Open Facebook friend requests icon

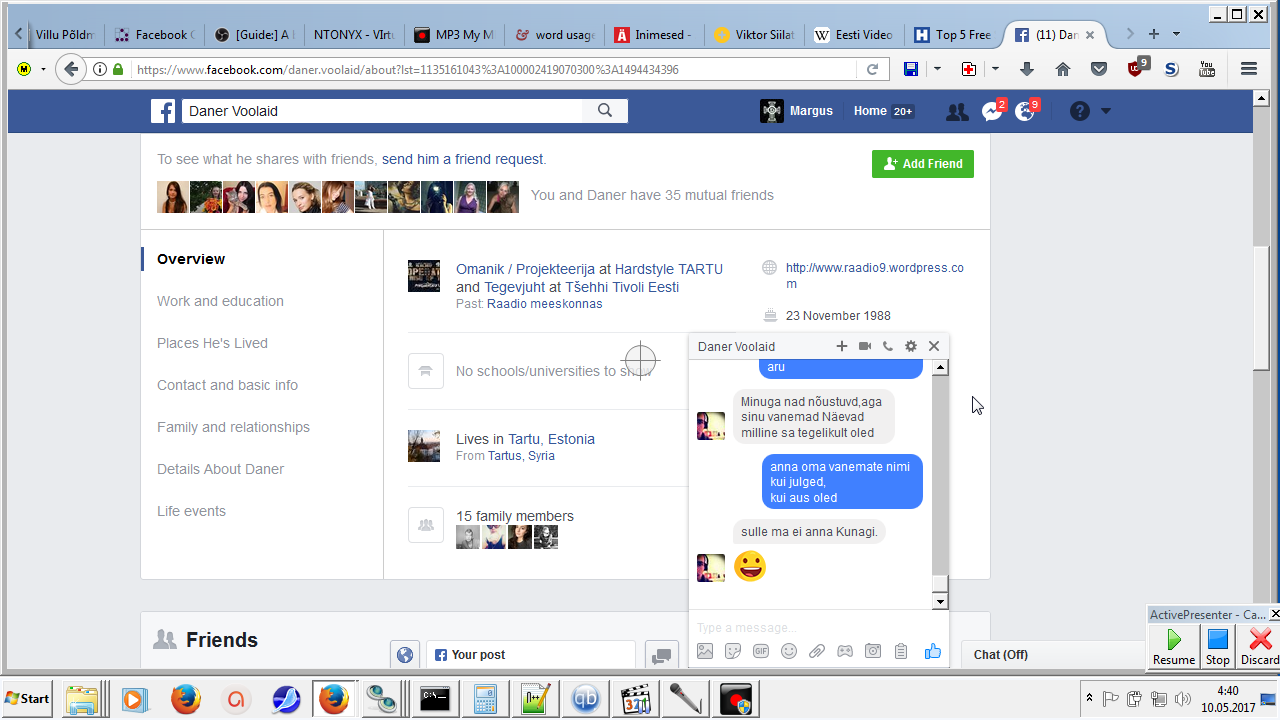957,111
